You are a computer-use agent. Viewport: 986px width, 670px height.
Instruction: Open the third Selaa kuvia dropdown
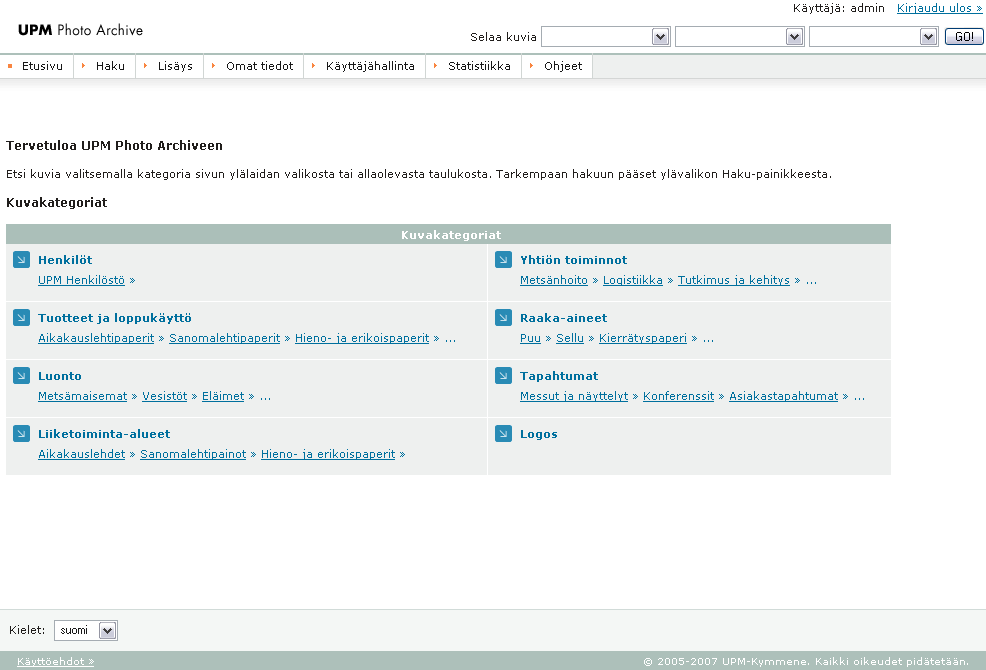pyautogui.click(x=873, y=36)
